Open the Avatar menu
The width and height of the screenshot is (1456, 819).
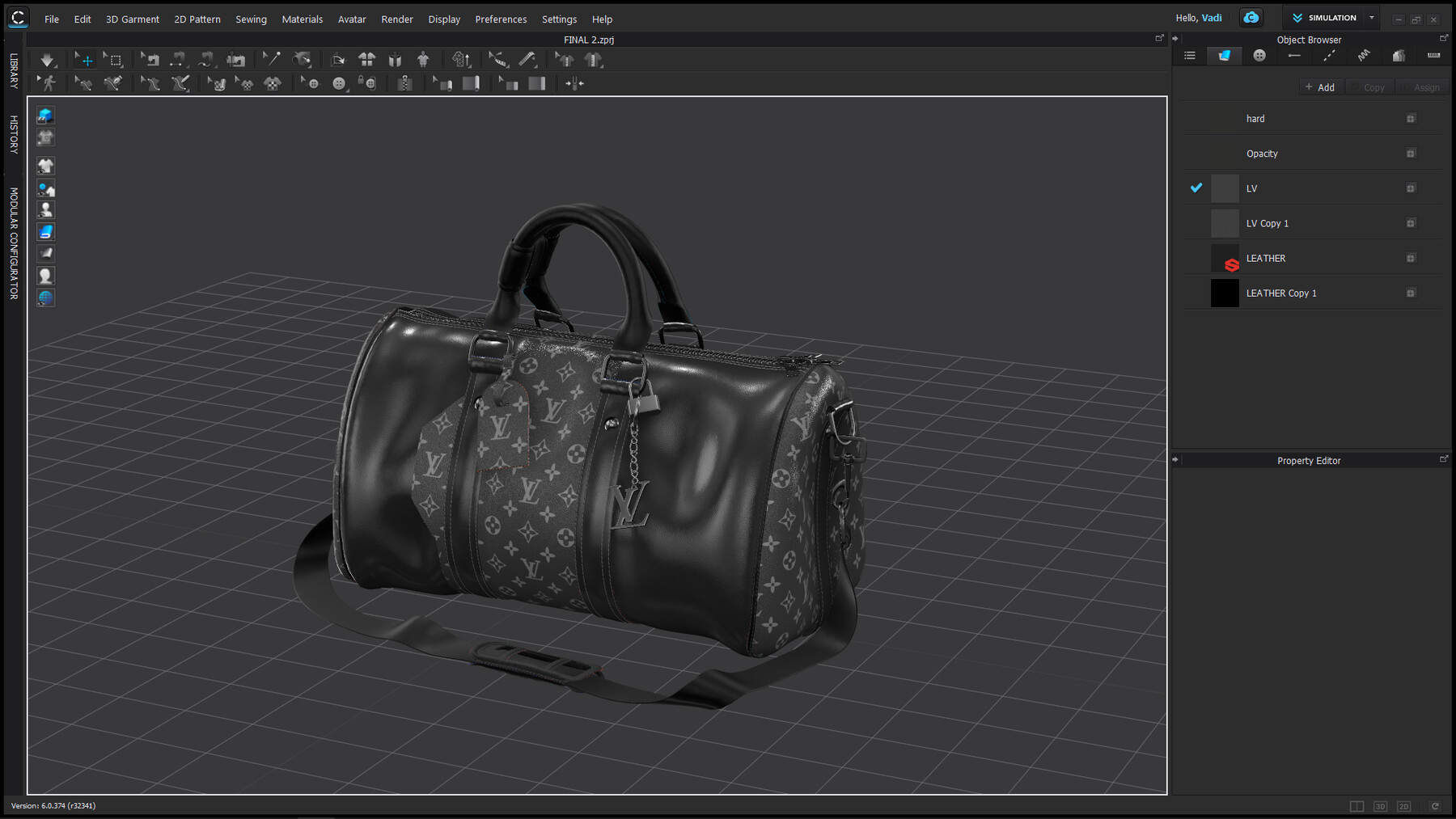tap(352, 19)
